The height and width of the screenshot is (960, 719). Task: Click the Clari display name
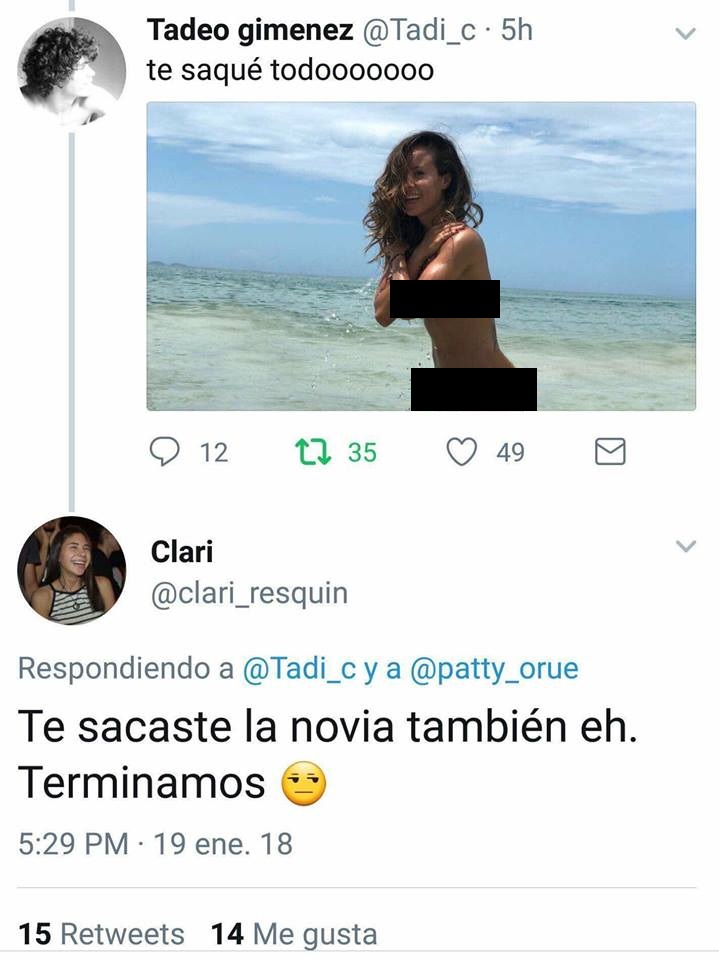coord(182,552)
